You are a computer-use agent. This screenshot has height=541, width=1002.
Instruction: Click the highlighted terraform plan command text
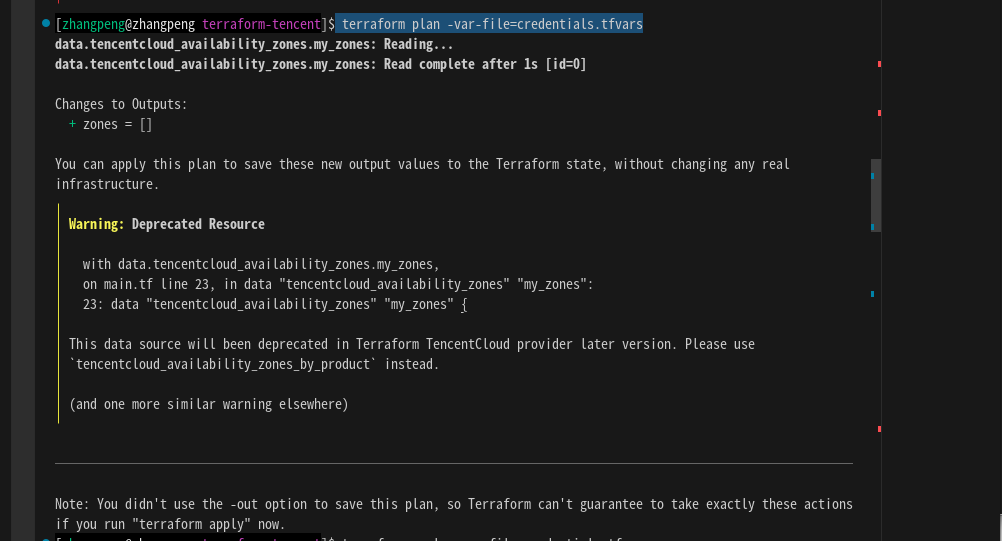click(x=491, y=24)
